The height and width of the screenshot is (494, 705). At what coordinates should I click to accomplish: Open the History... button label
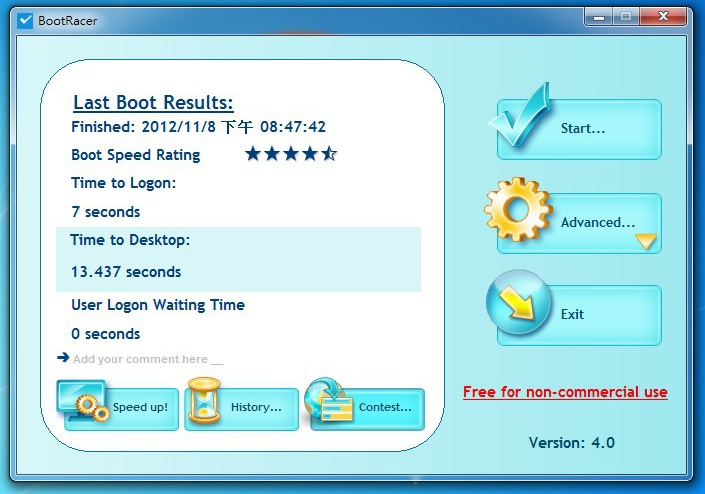click(x=256, y=407)
